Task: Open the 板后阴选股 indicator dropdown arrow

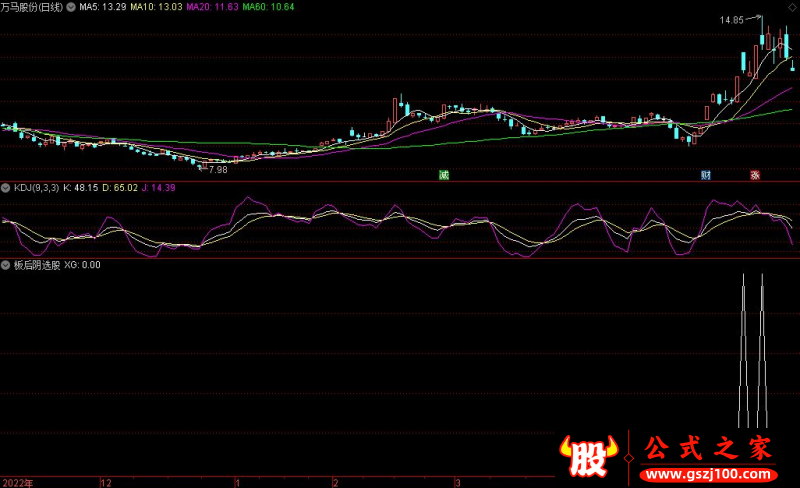Action: coord(6,266)
